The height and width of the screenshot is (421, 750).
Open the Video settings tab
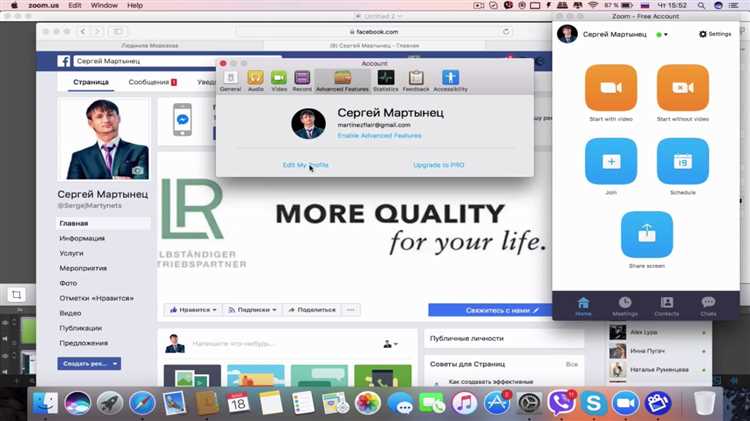[x=279, y=81]
